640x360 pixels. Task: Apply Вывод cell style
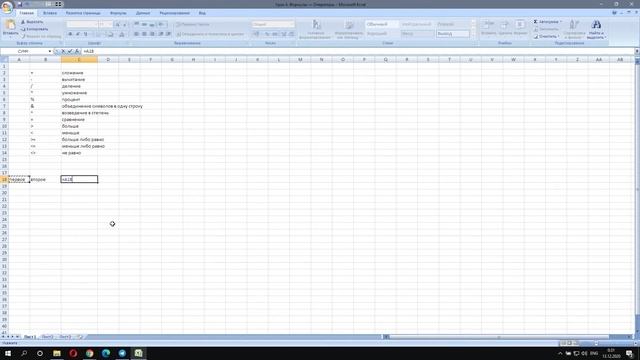pos(453,34)
